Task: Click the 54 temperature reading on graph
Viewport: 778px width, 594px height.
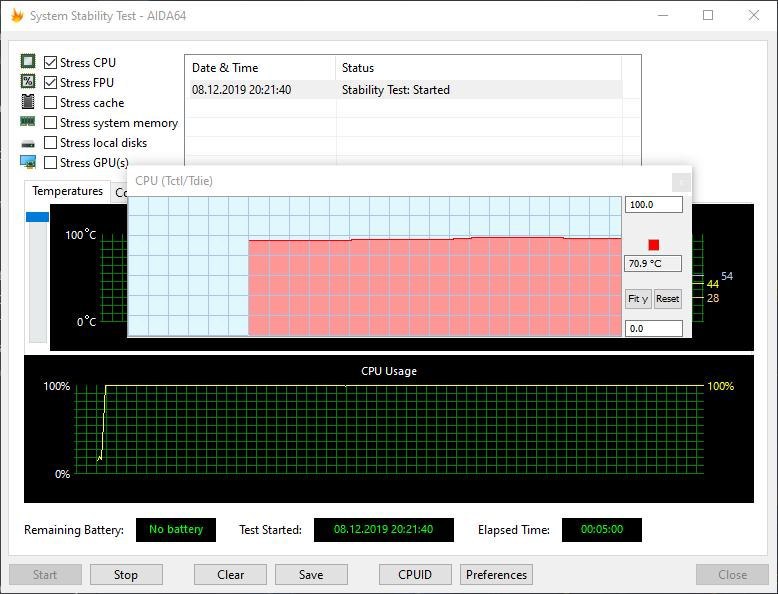Action: (x=727, y=276)
